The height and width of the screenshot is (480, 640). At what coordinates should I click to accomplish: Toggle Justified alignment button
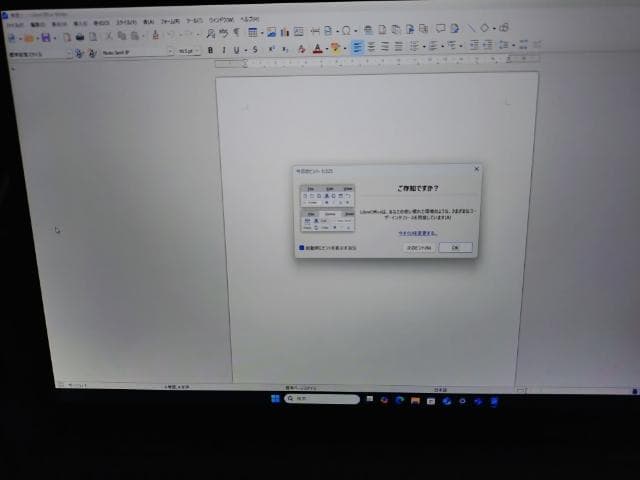point(399,47)
